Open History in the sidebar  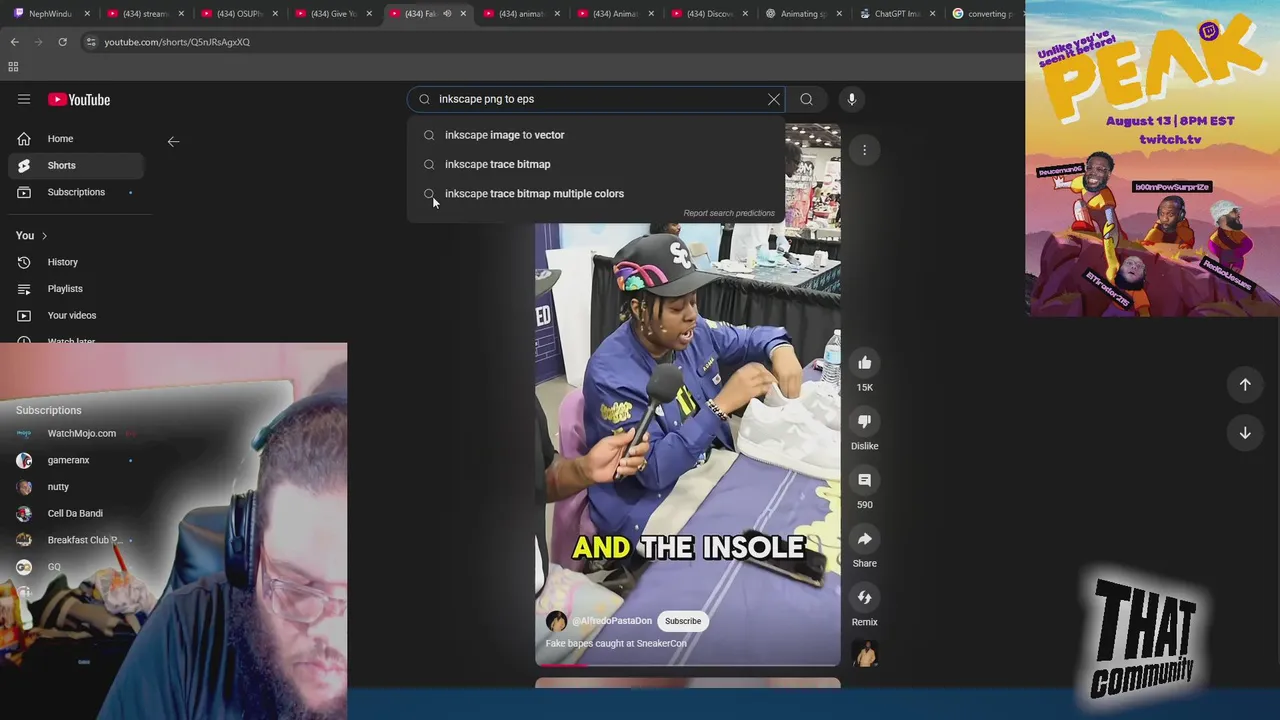pos(75,262)
